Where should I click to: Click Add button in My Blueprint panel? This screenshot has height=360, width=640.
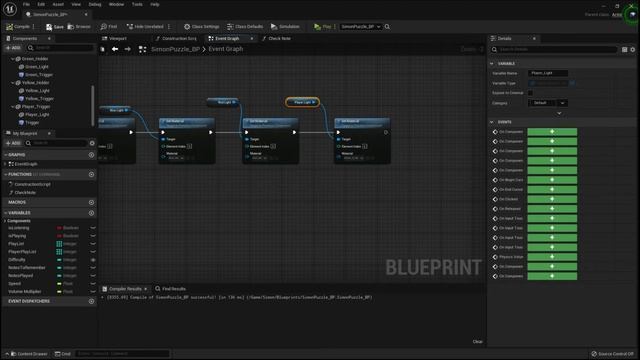[13, 143]
